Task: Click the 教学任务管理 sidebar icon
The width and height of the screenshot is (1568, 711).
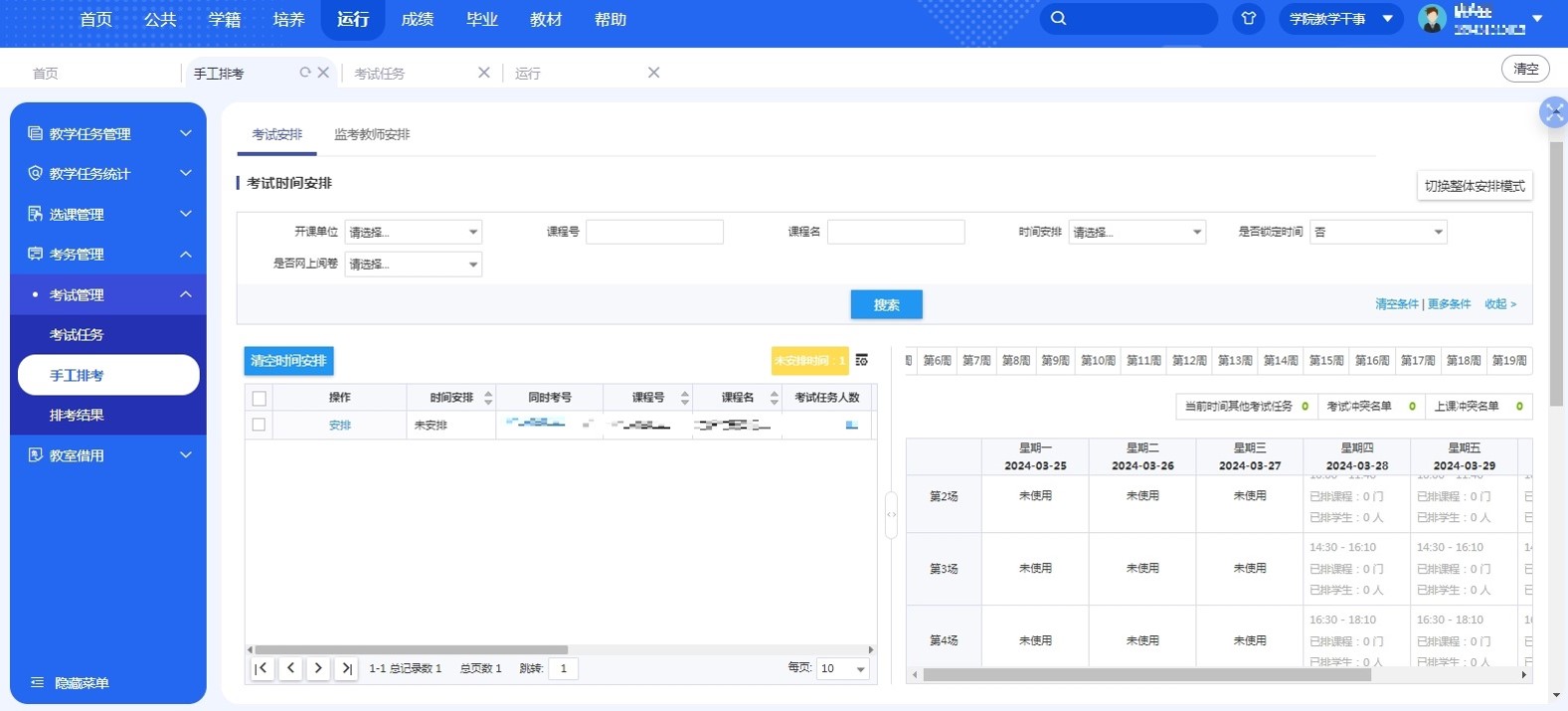Action: [x=35, y=133]
